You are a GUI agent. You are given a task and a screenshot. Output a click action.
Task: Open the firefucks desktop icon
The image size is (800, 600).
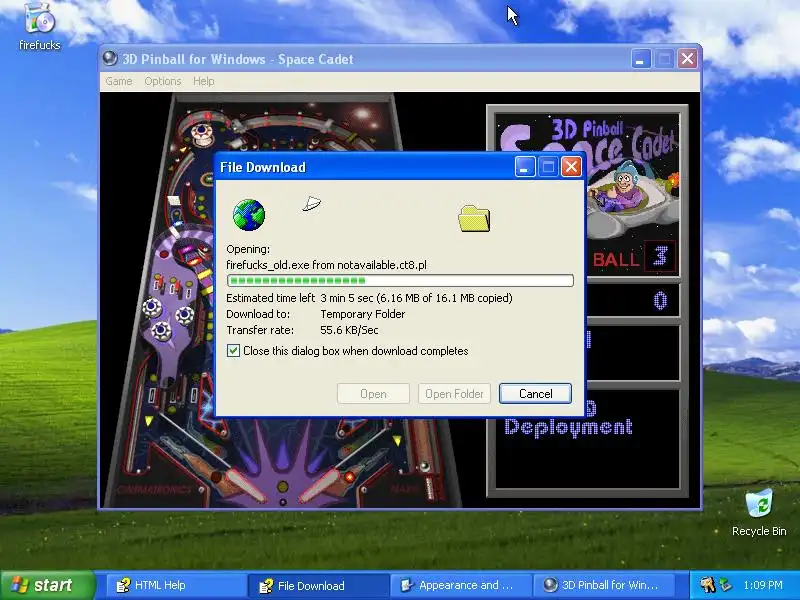39,26
